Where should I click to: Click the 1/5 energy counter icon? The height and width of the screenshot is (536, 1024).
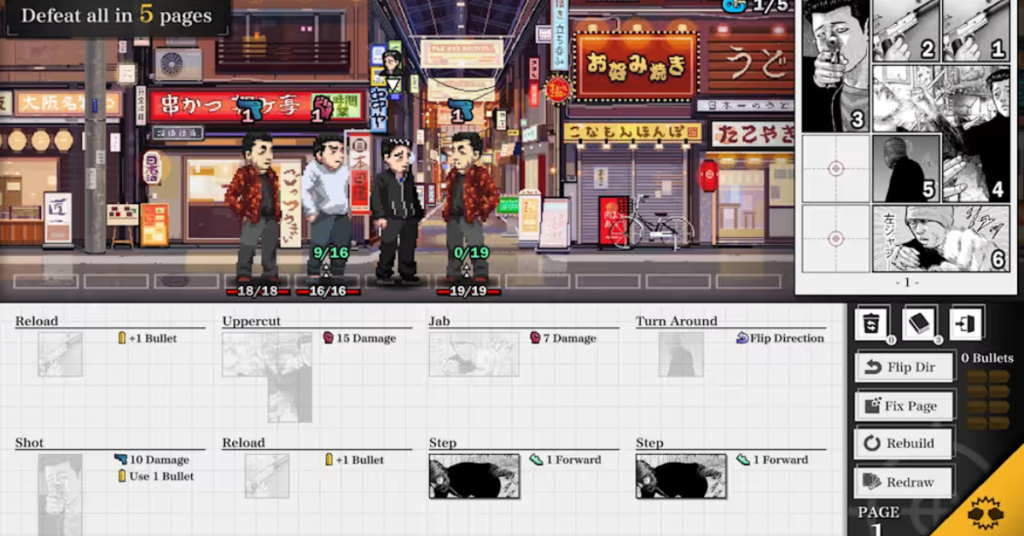click(736, 6)
